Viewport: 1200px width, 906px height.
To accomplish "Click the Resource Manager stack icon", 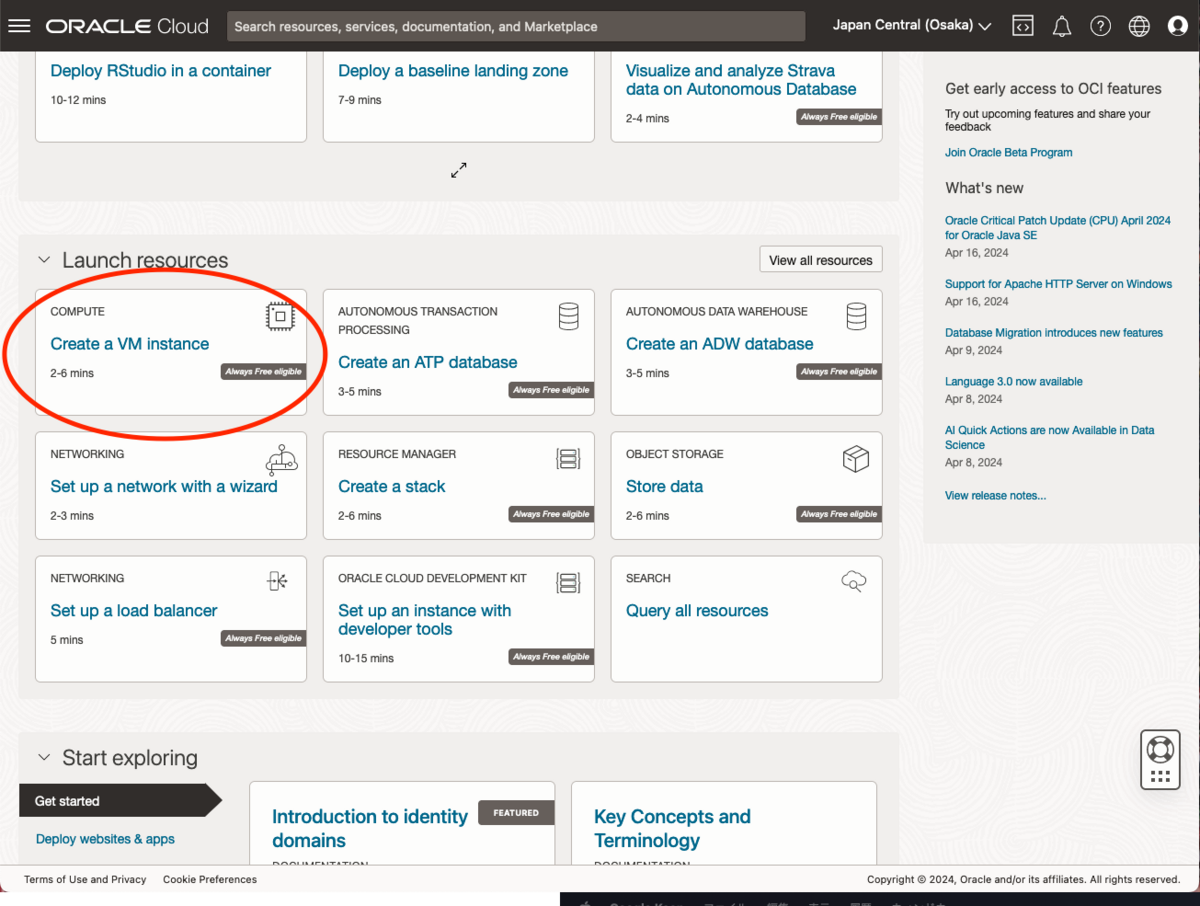I will click(x=568, y=459).
